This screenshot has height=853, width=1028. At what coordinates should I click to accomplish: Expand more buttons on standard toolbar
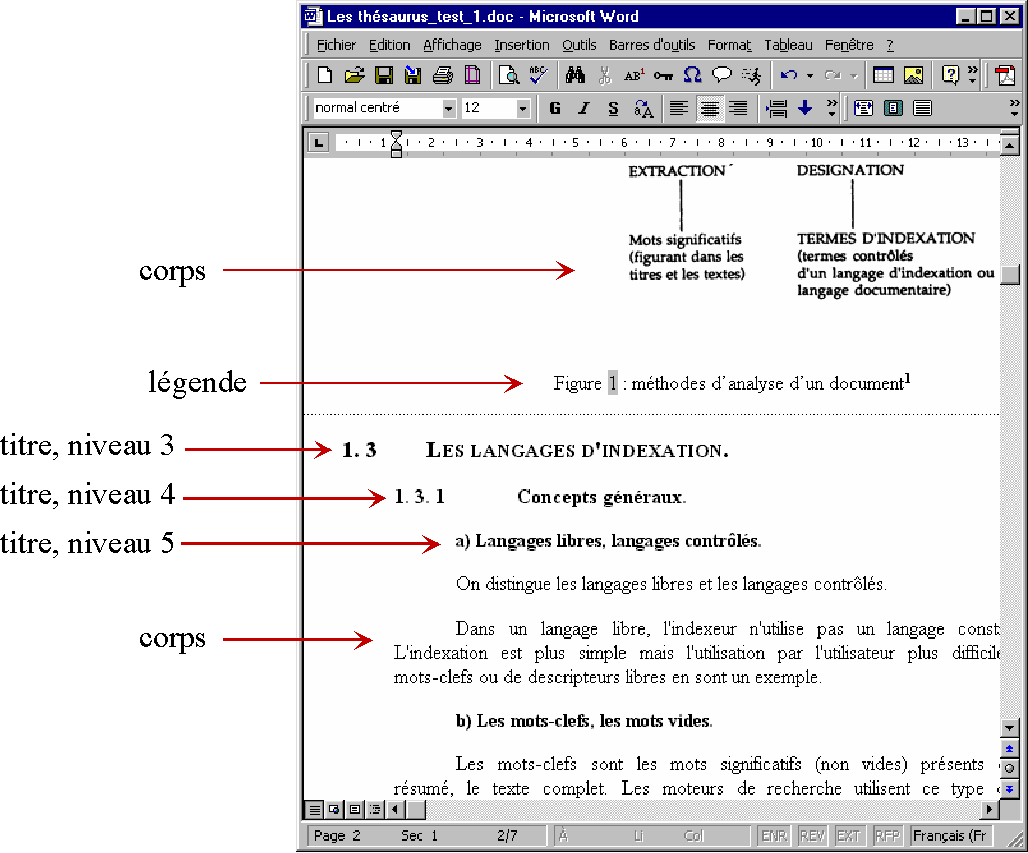tap(972, 75)
